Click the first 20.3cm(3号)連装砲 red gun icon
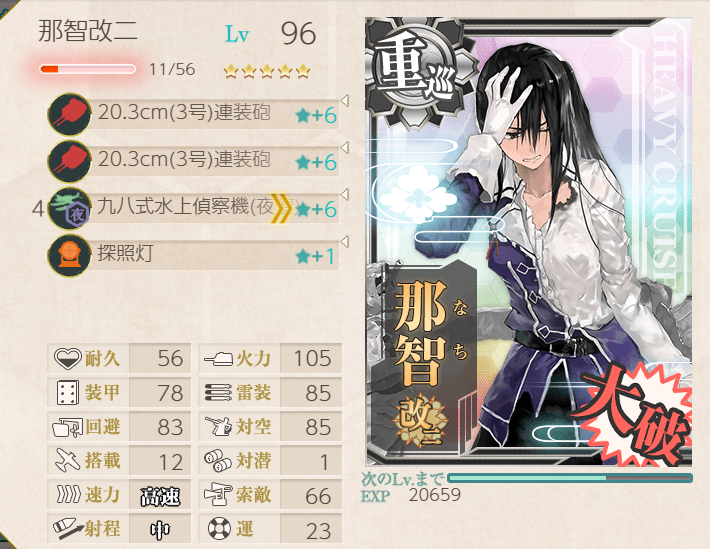Image resolution: width=710 pixels, height=549 pixels. coord(70,114)
